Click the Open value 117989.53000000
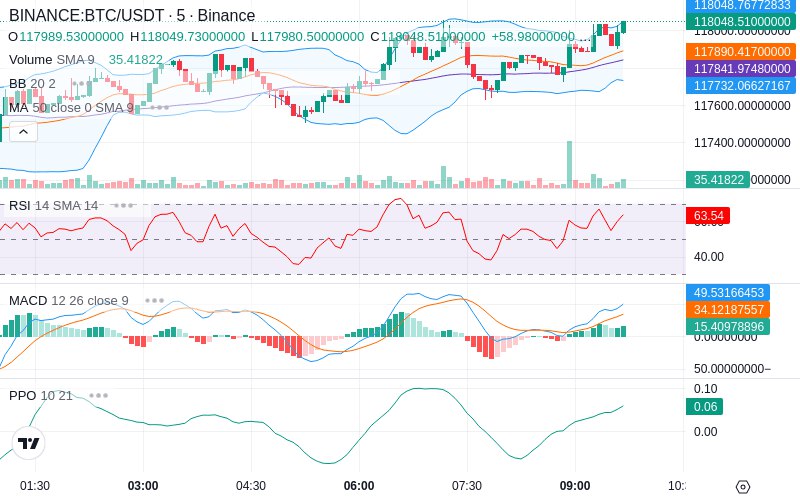800x500 pixels. [71, 37]
